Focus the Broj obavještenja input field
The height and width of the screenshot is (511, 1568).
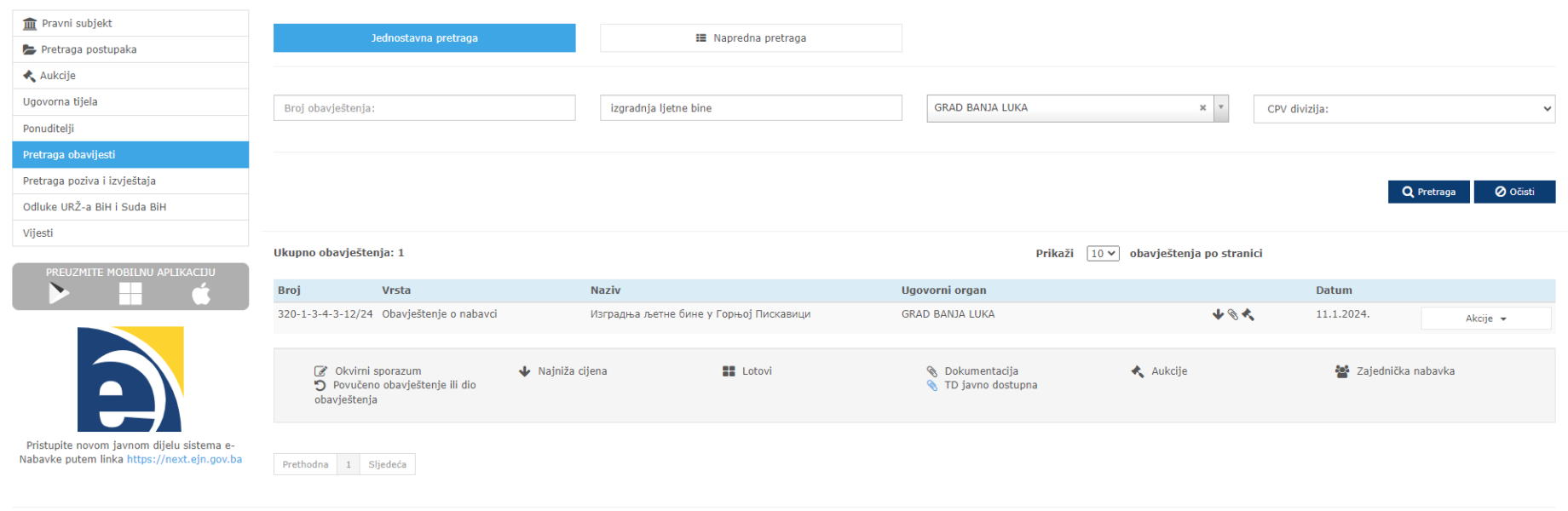(424, 108)
